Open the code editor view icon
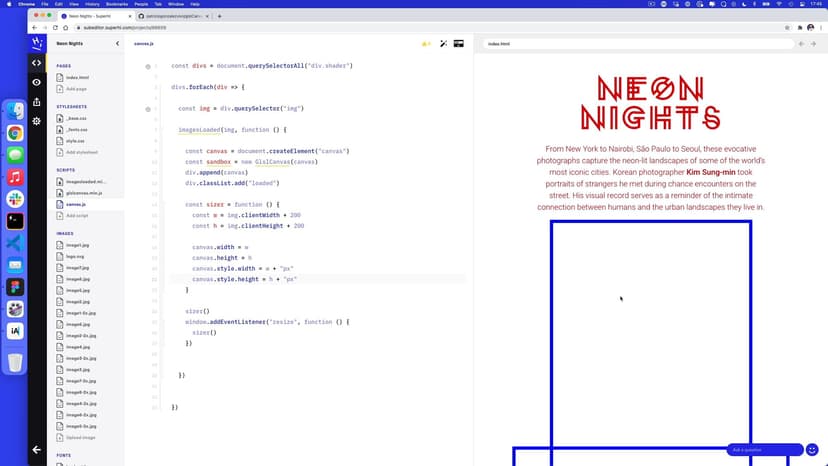 click(x=37, y=63)
